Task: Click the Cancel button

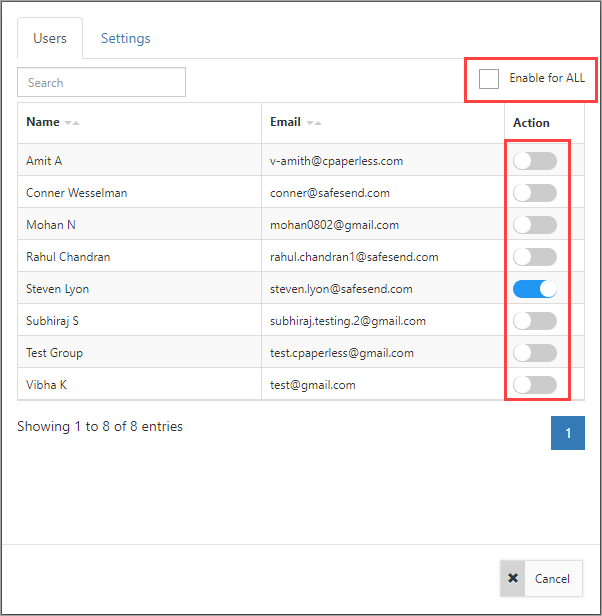Action: coord(541,578)
